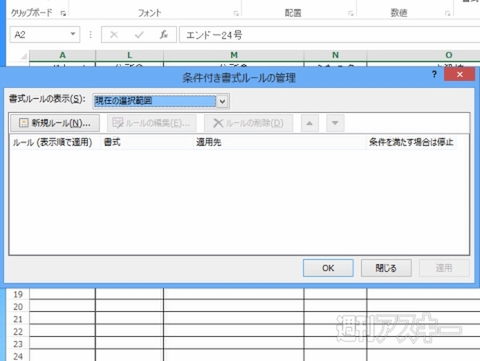Click the New Rule (新規ルール) button
Screen dimensions: 480x361
[55, 123]
